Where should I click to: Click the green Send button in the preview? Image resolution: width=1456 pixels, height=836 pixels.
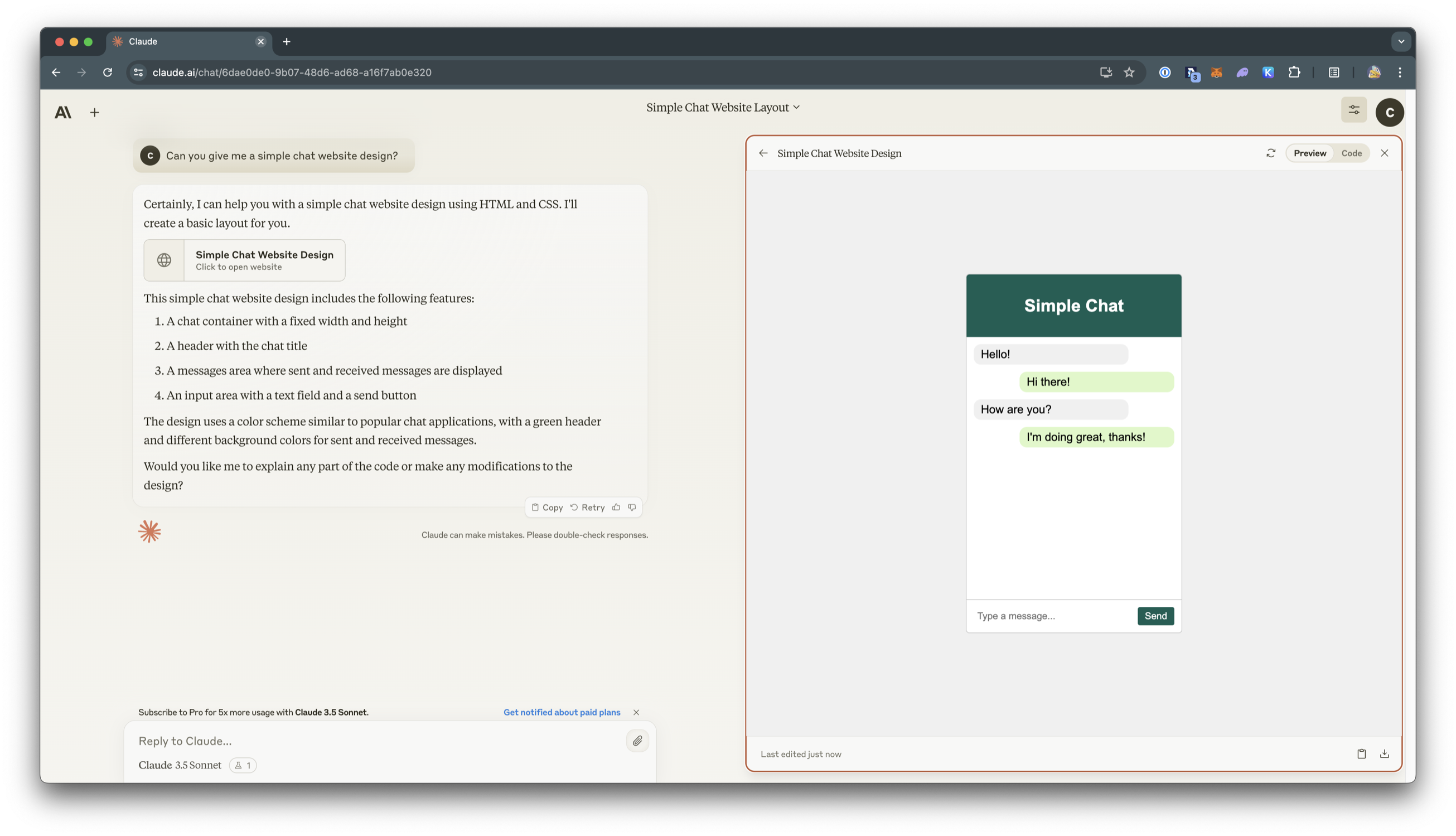point(1155,616)
